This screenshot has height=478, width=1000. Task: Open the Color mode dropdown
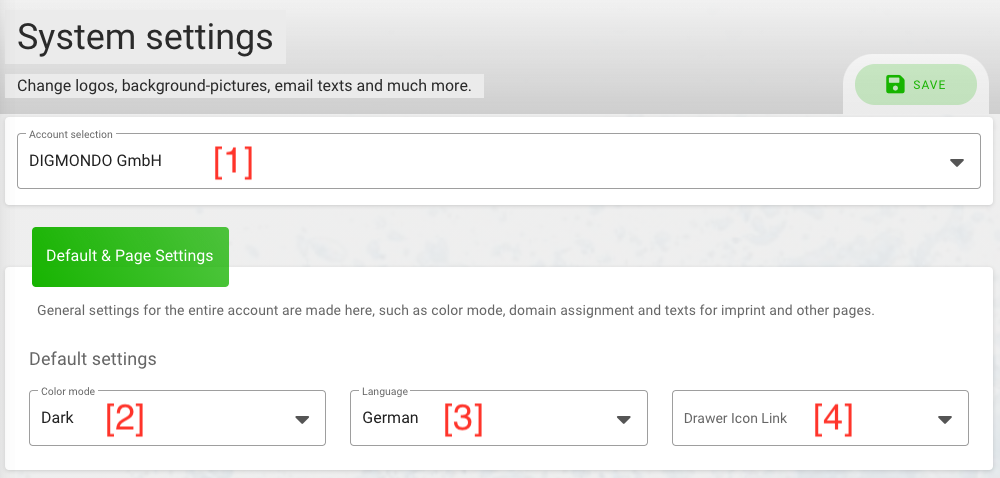point(177,418)
